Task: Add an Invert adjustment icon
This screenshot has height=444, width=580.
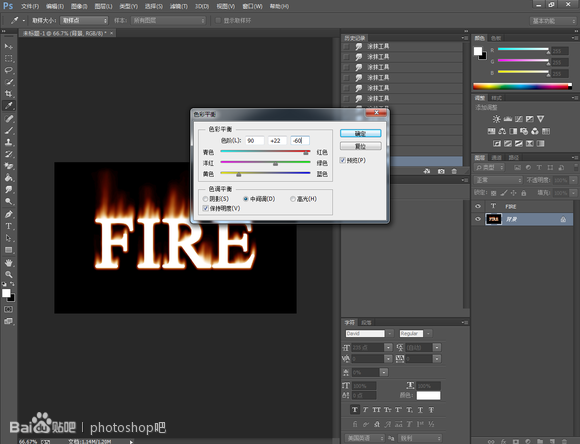Action: 496,143
